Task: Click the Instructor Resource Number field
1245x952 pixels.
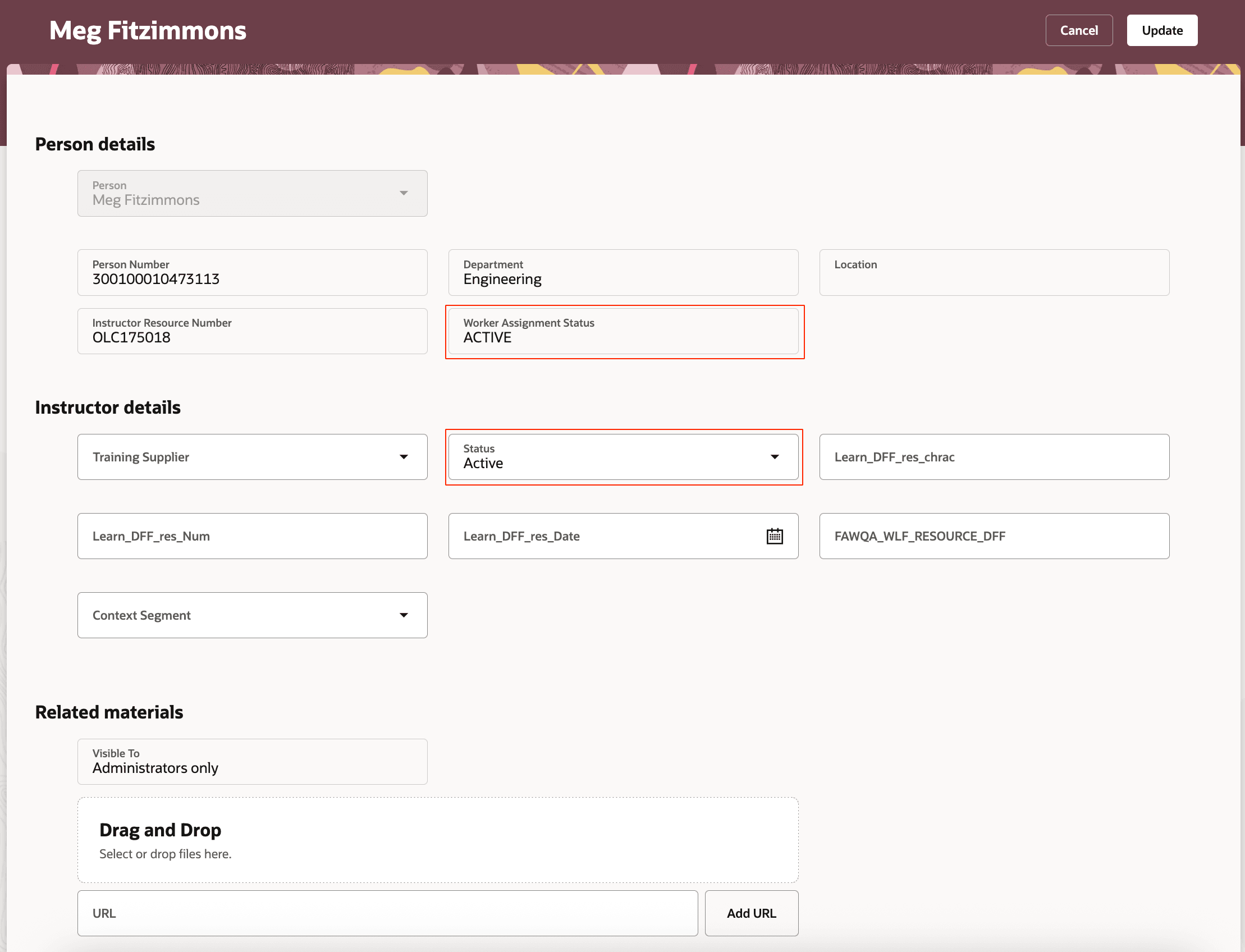Action: pos(252,332)
